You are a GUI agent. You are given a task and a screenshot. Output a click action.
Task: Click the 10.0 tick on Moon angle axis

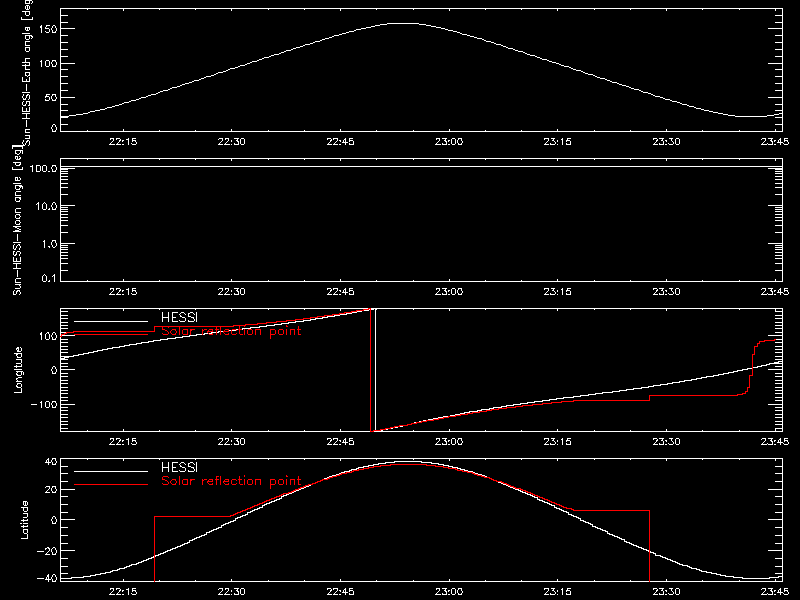[x=46, y=206]
